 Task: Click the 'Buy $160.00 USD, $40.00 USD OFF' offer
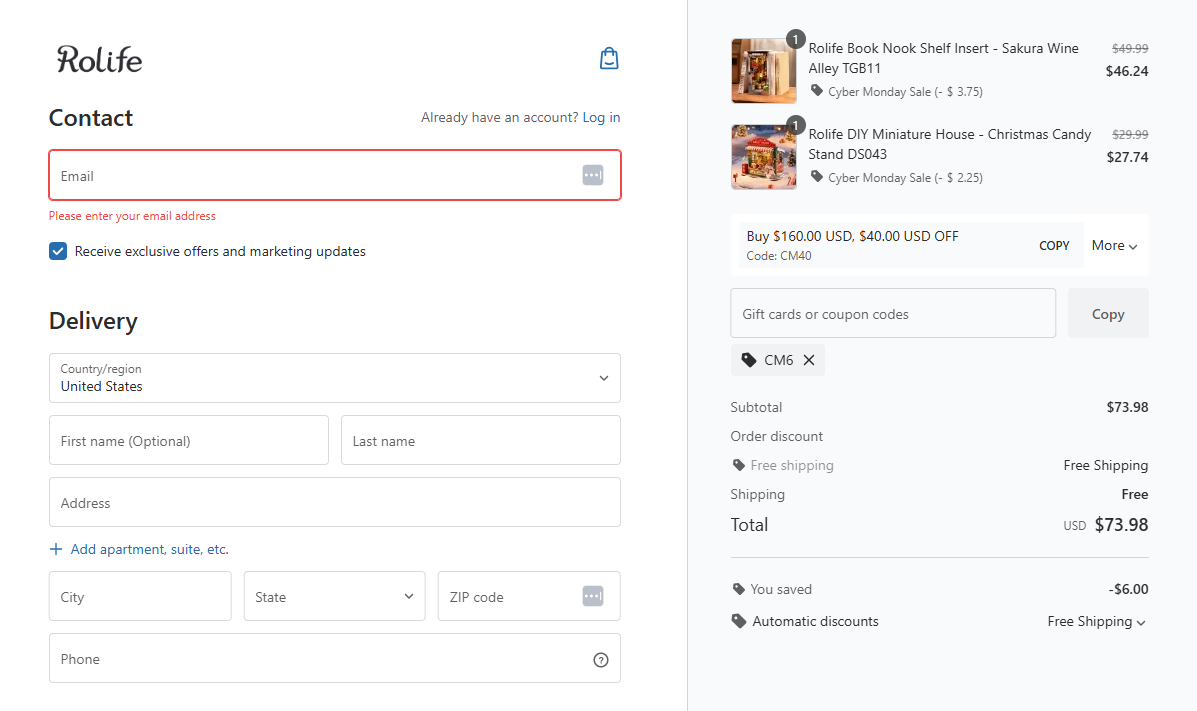(x=853, y=236)
